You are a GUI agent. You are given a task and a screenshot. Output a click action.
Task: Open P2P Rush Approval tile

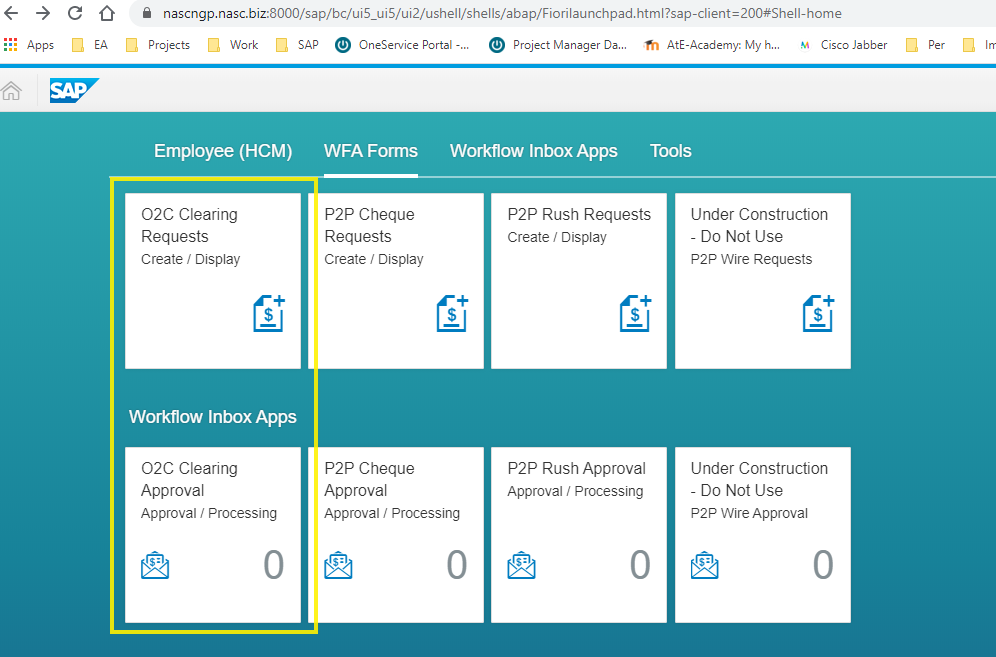(x=579, y=535)
